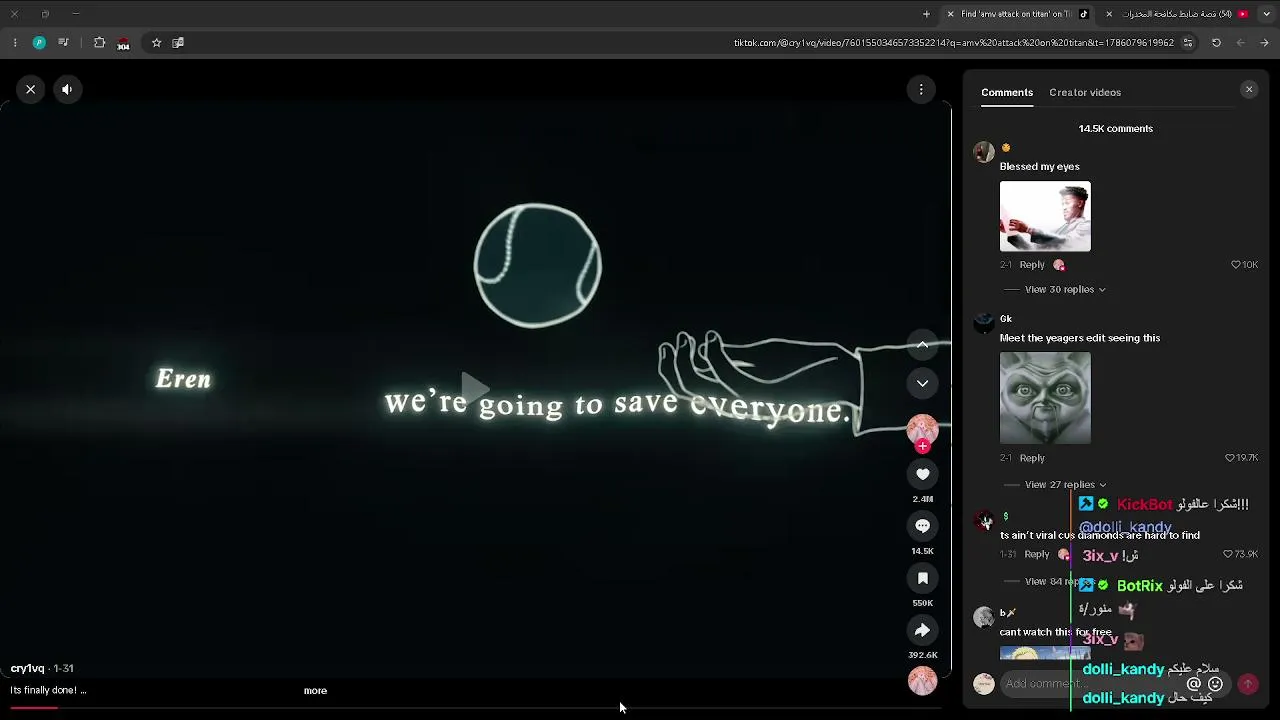Save the video with the bookmark icon
Viewport: 1280px width, 720px height.
tap(923, 578)
